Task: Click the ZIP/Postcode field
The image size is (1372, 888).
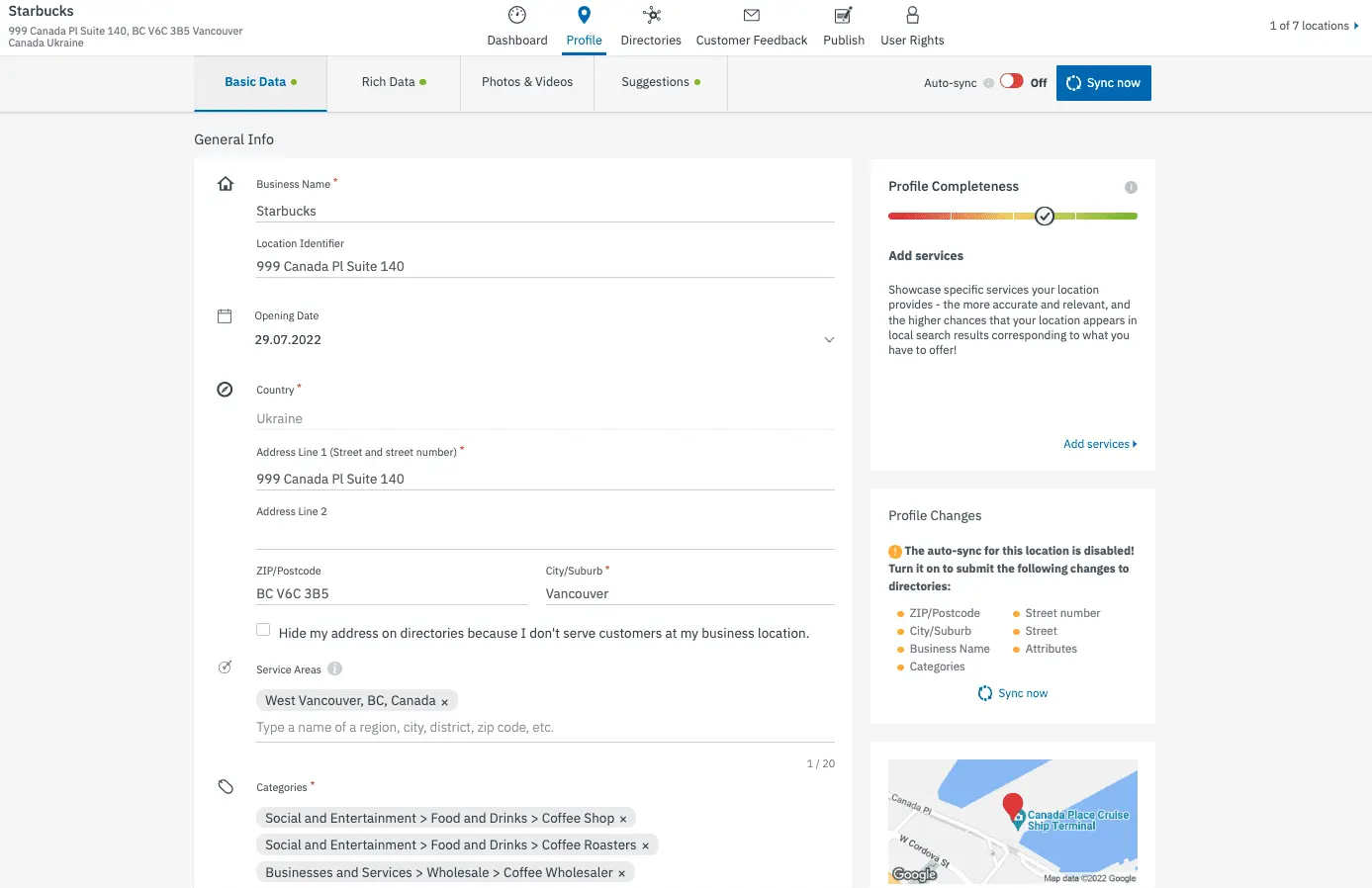Action: pyautogui.click(x=392, y=593)
